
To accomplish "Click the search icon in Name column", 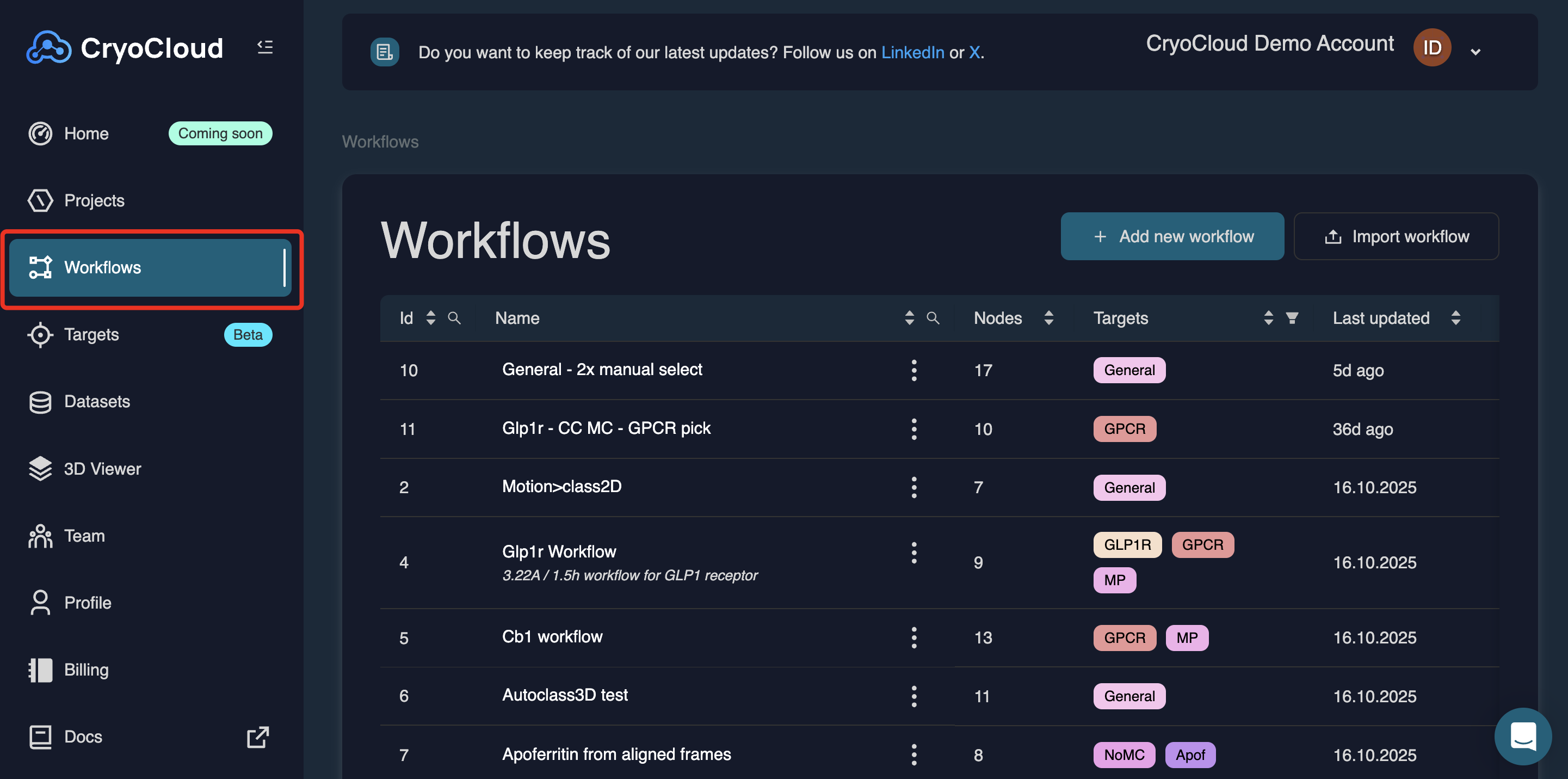I will 933,318.
